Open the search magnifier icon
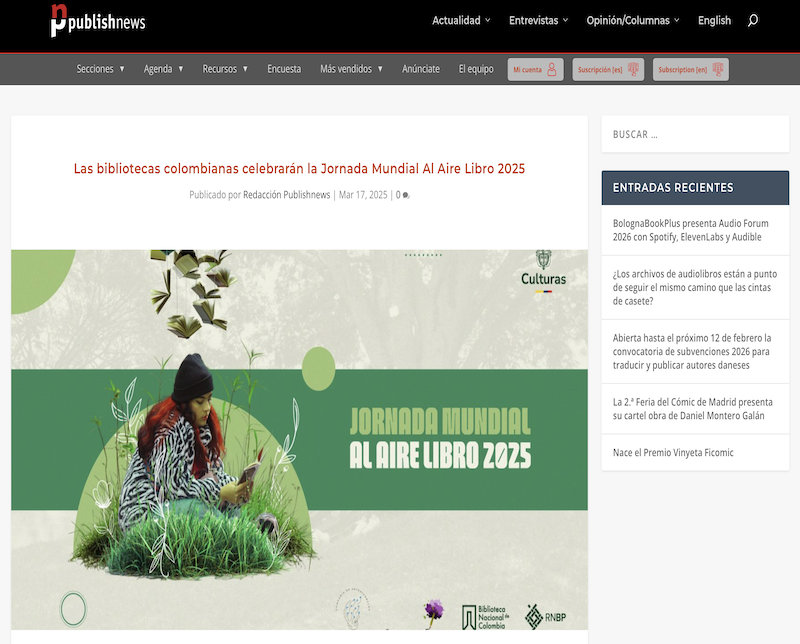Image resolution: width=800 pixels, height=644 pixels. pyautogui.click(x=753, y=20)
